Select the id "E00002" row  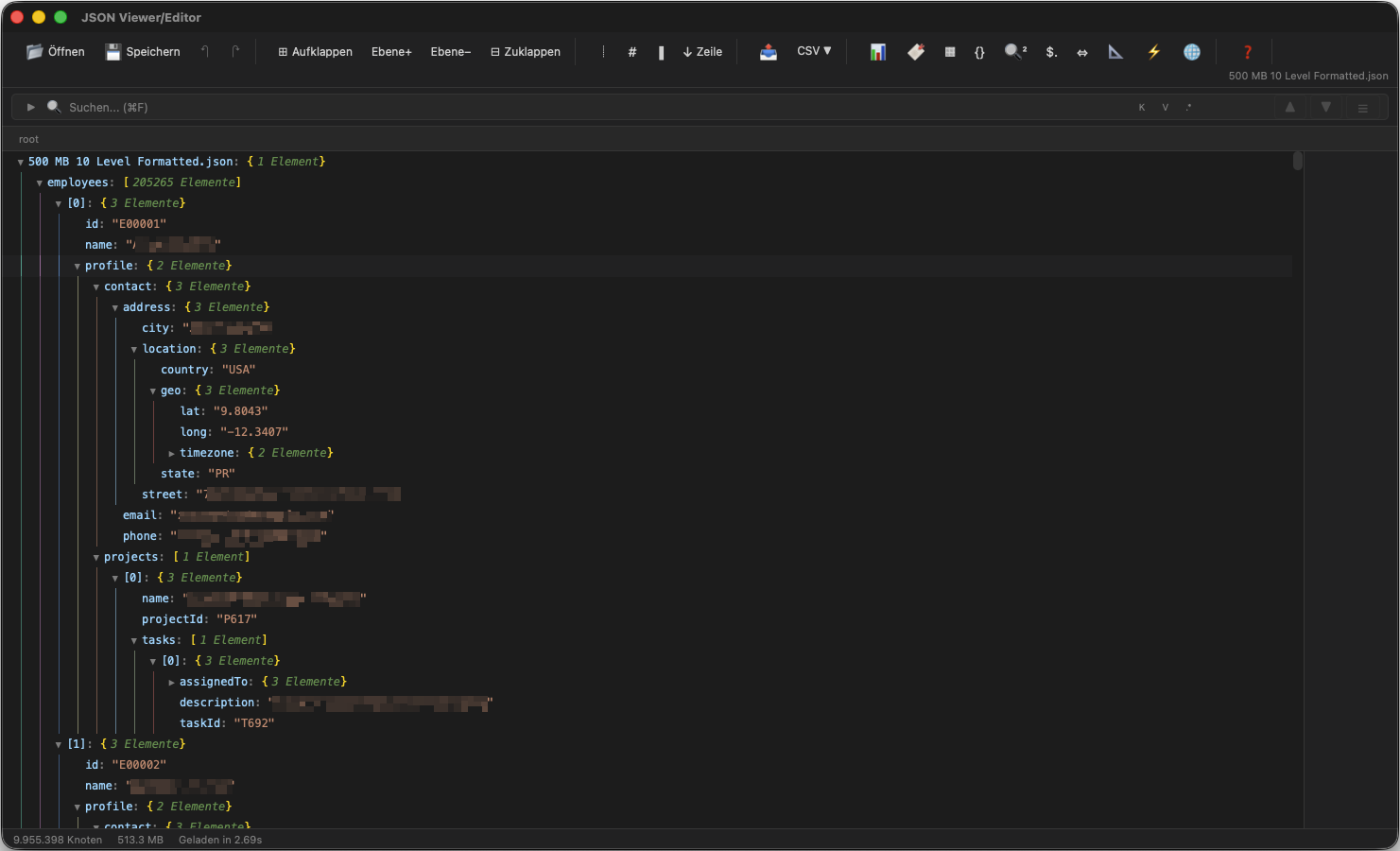pyautogui.click(x=126, y=765)
